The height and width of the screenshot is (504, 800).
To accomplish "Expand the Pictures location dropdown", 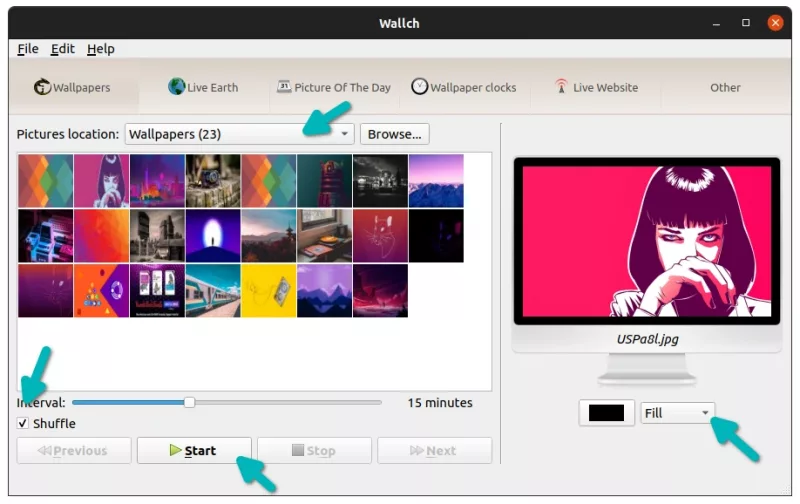I will tap(239, 134).
